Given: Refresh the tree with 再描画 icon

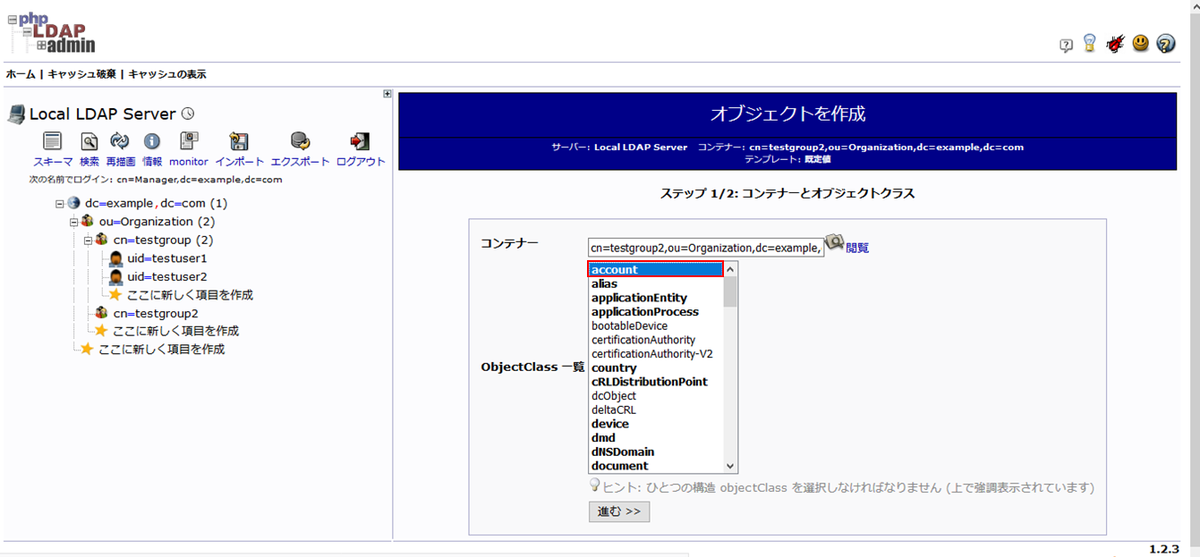Looking at the screenshot, I should pyautogui.click(x=120, y=142).
